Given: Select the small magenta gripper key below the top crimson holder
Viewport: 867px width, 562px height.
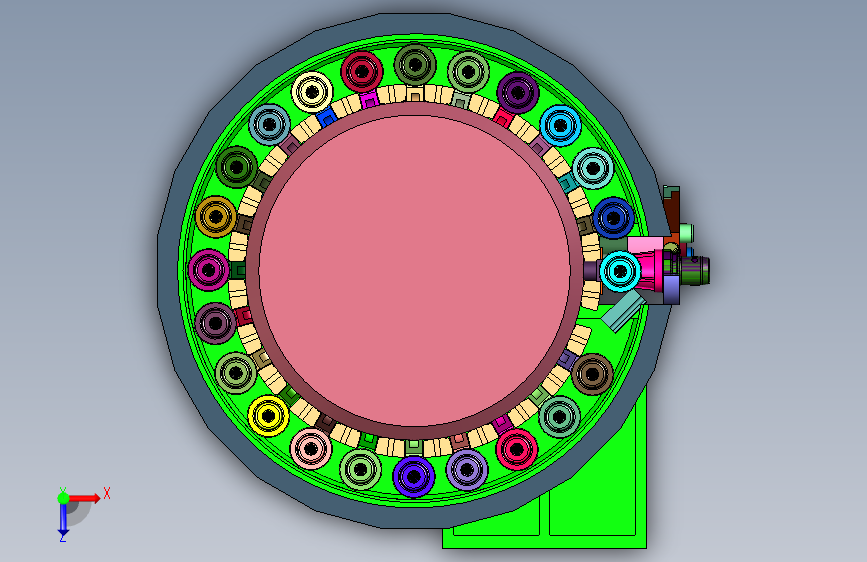Looking at the screenshot, I should click(x=369, y=101).
